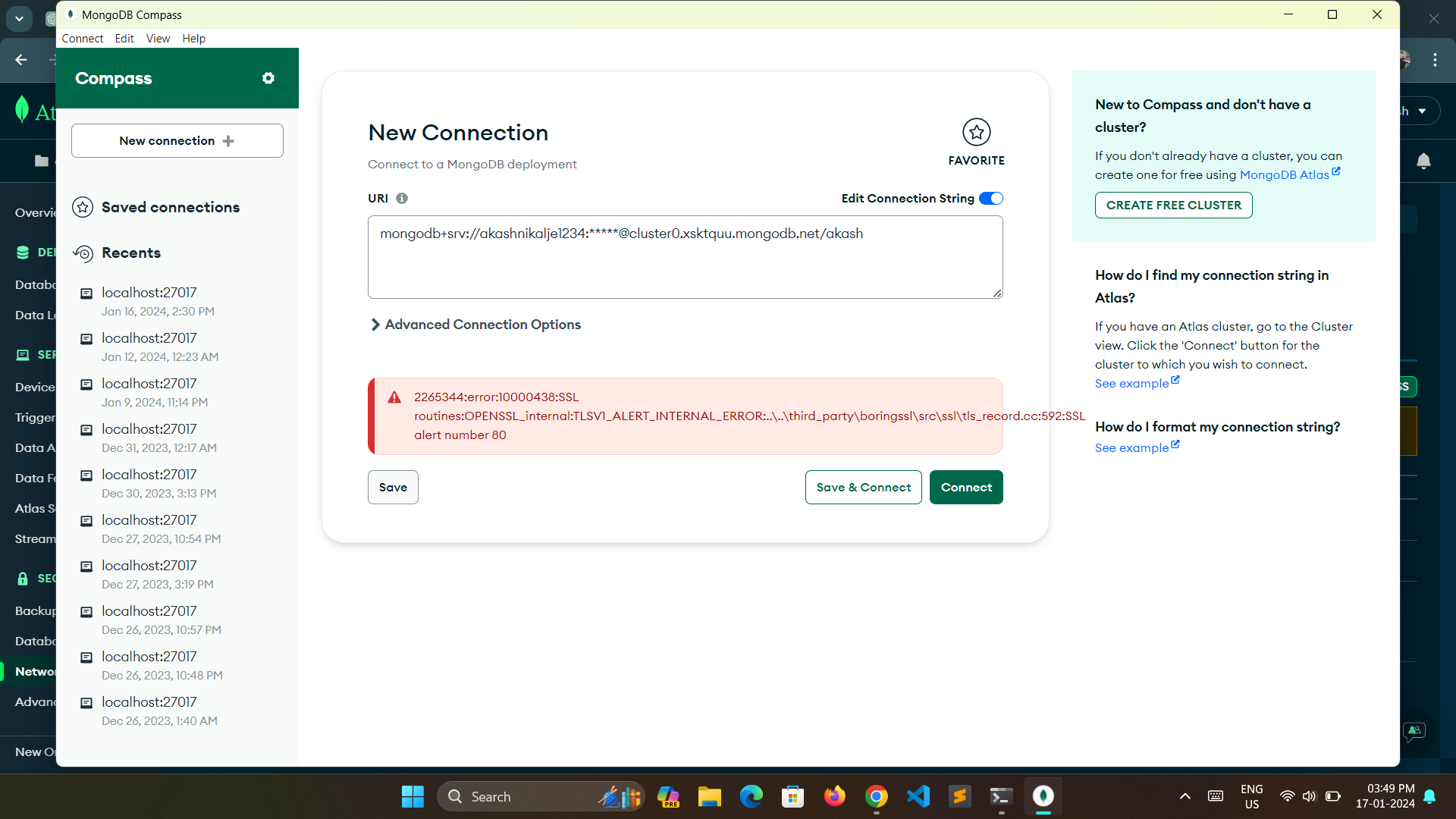Click the Save & Connect button

[x=863, y=487]
